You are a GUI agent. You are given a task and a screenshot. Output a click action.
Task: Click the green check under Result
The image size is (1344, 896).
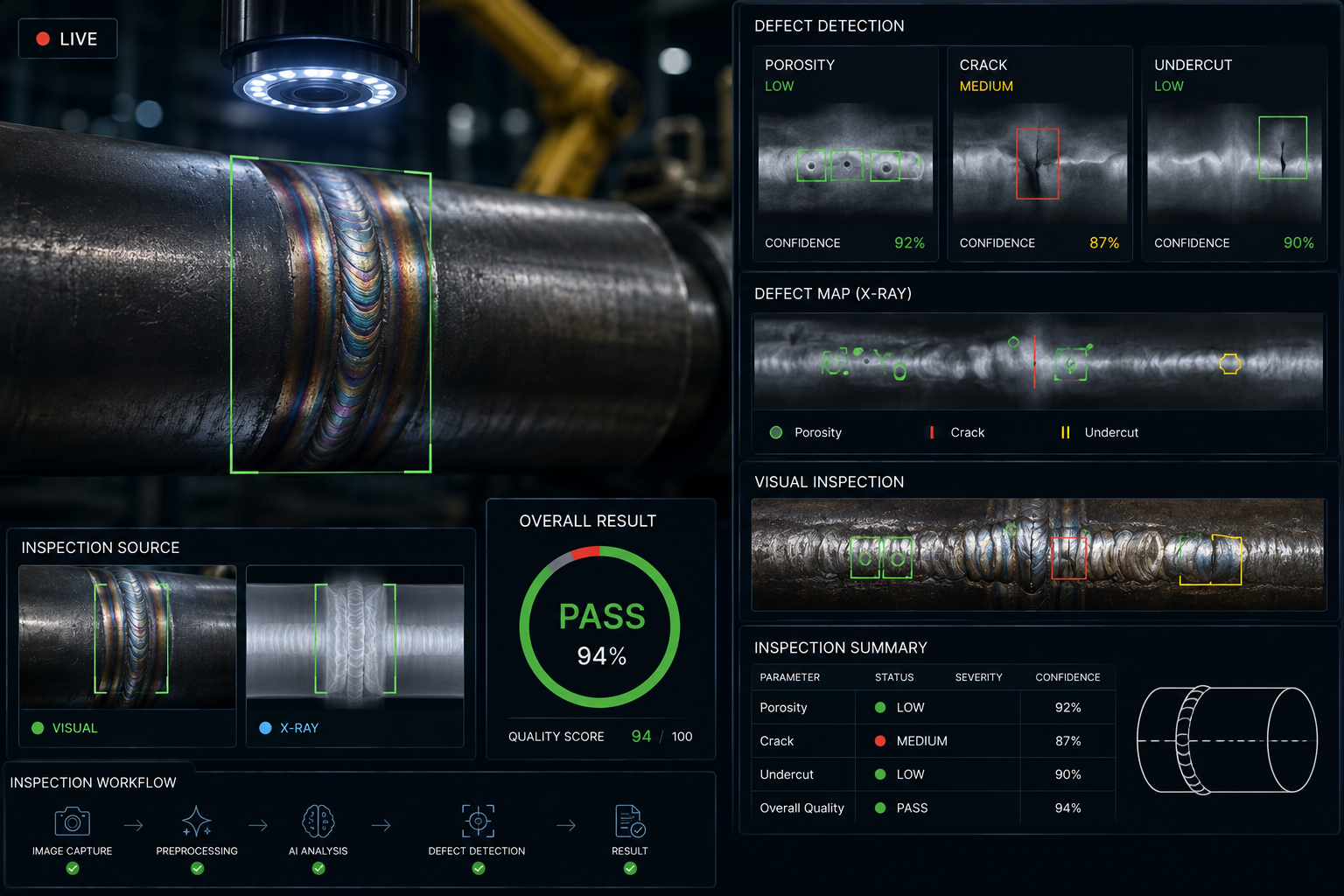(x=630, y=868)
